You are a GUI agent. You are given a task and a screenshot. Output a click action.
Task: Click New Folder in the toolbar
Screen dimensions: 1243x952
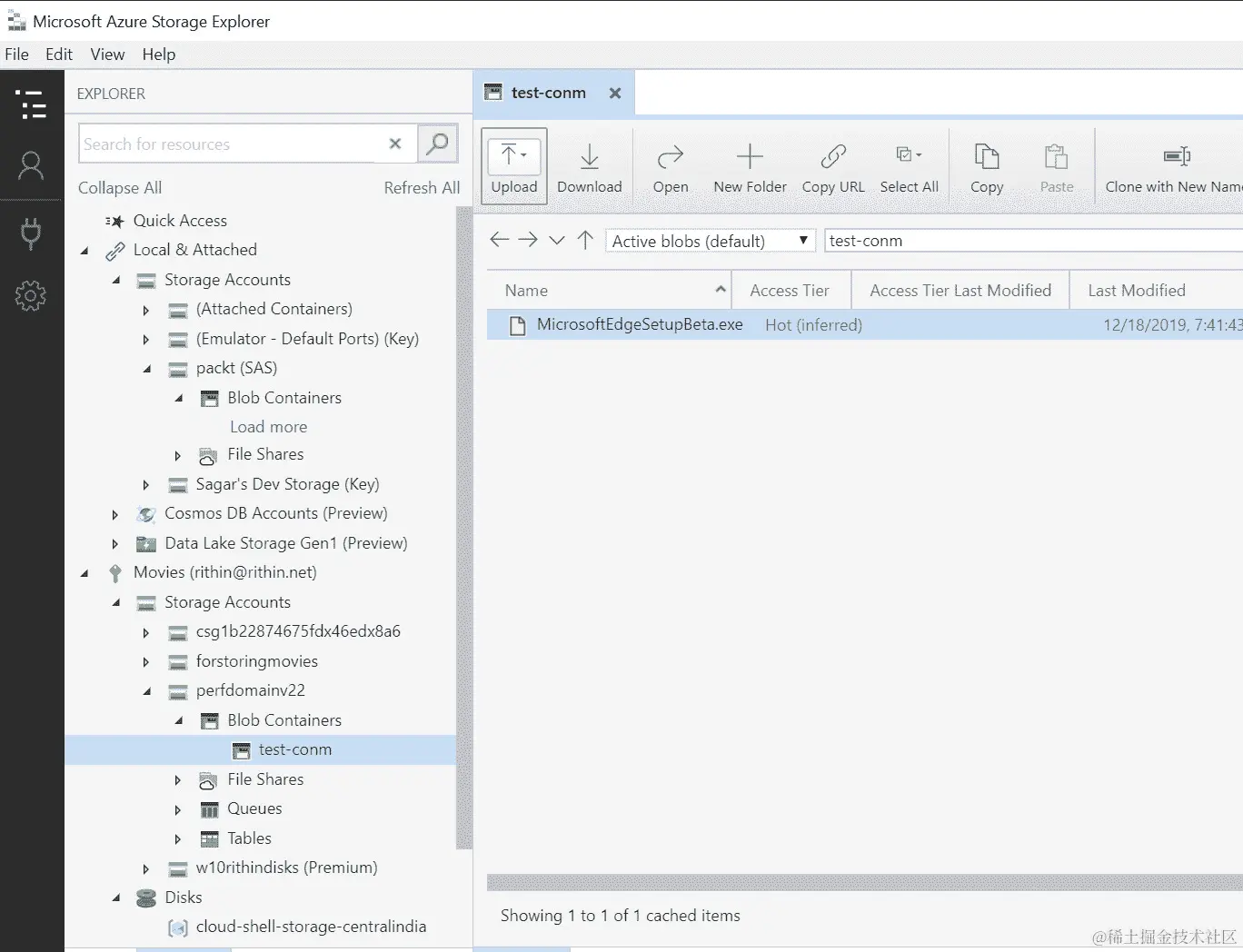click(750, 167)
